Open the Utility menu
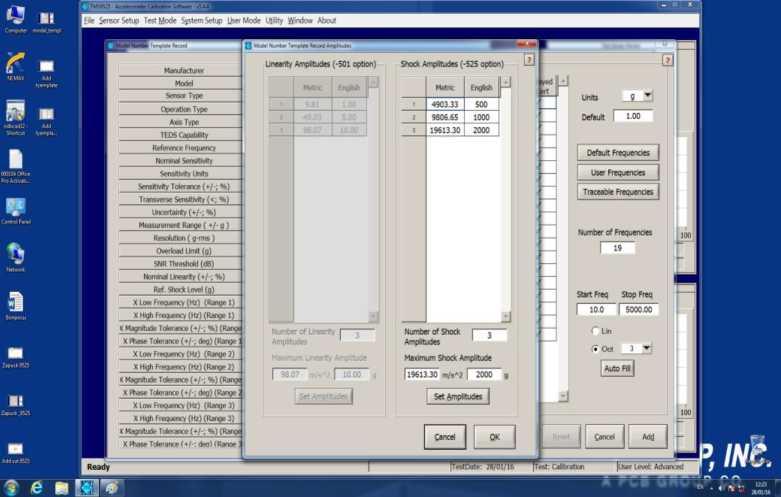This screenshot has height=497, width=781. click(274, 20)
